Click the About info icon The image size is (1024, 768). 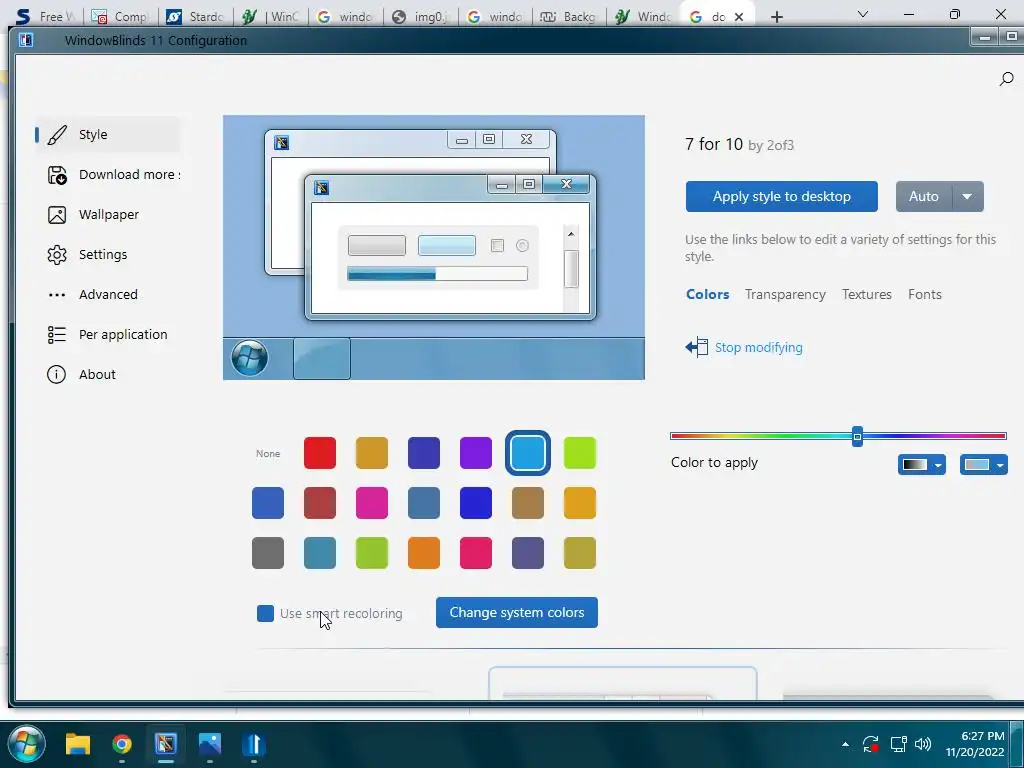tap(57, 374)
